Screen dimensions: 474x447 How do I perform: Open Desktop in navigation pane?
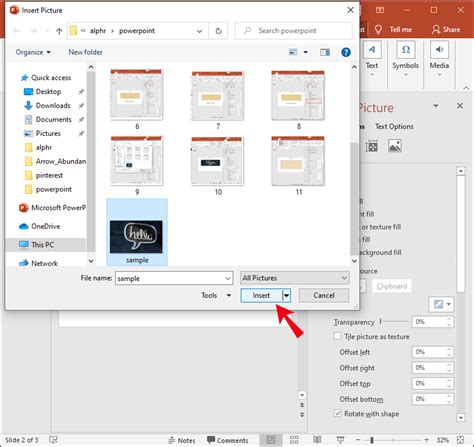coord(43,92)
